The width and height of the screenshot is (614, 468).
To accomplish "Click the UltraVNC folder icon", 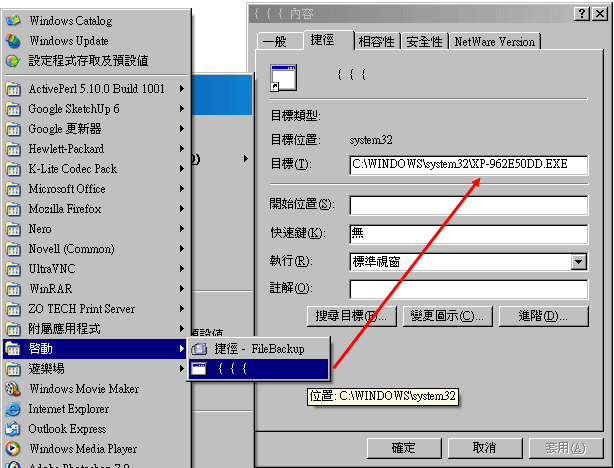I will (x=13, y=269).
